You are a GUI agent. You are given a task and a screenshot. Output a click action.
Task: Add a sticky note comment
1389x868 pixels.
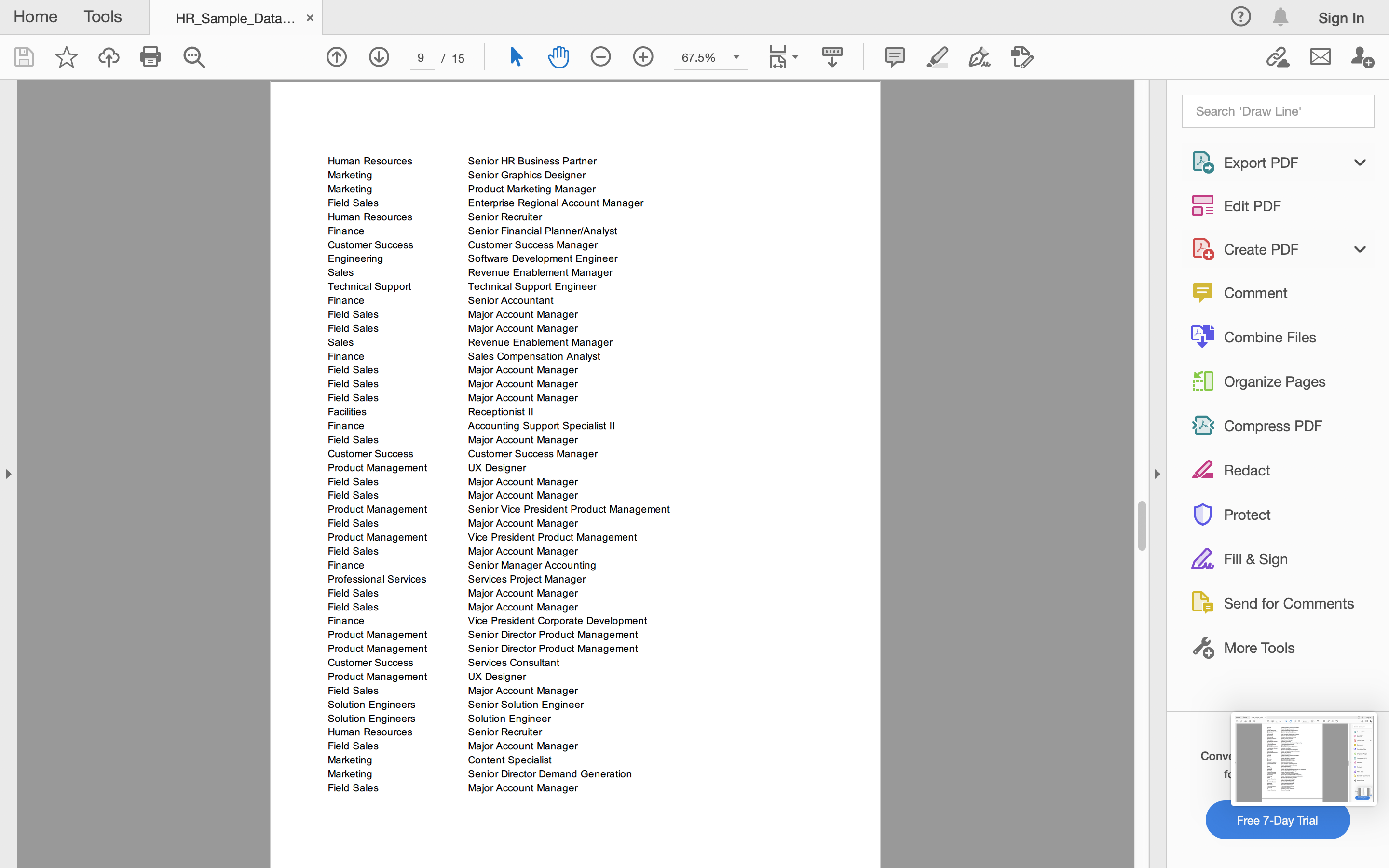[895, 57]
